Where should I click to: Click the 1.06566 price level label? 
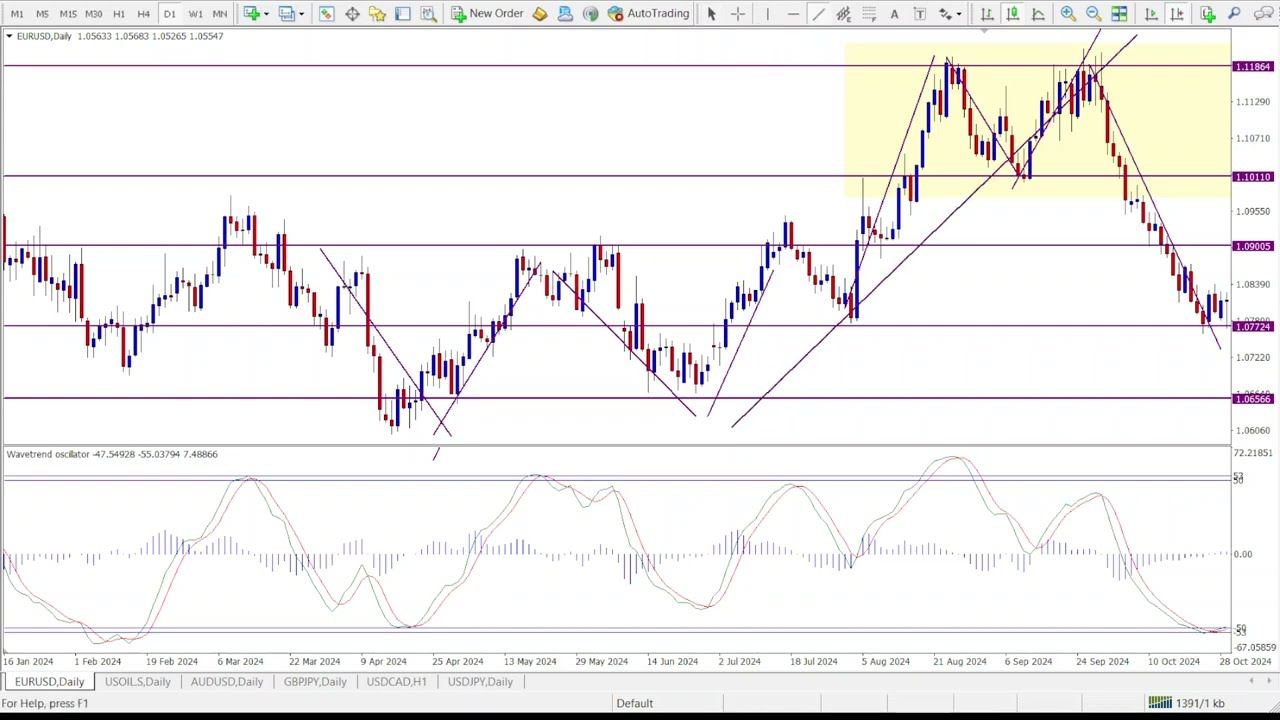(x=1253, y=399)
